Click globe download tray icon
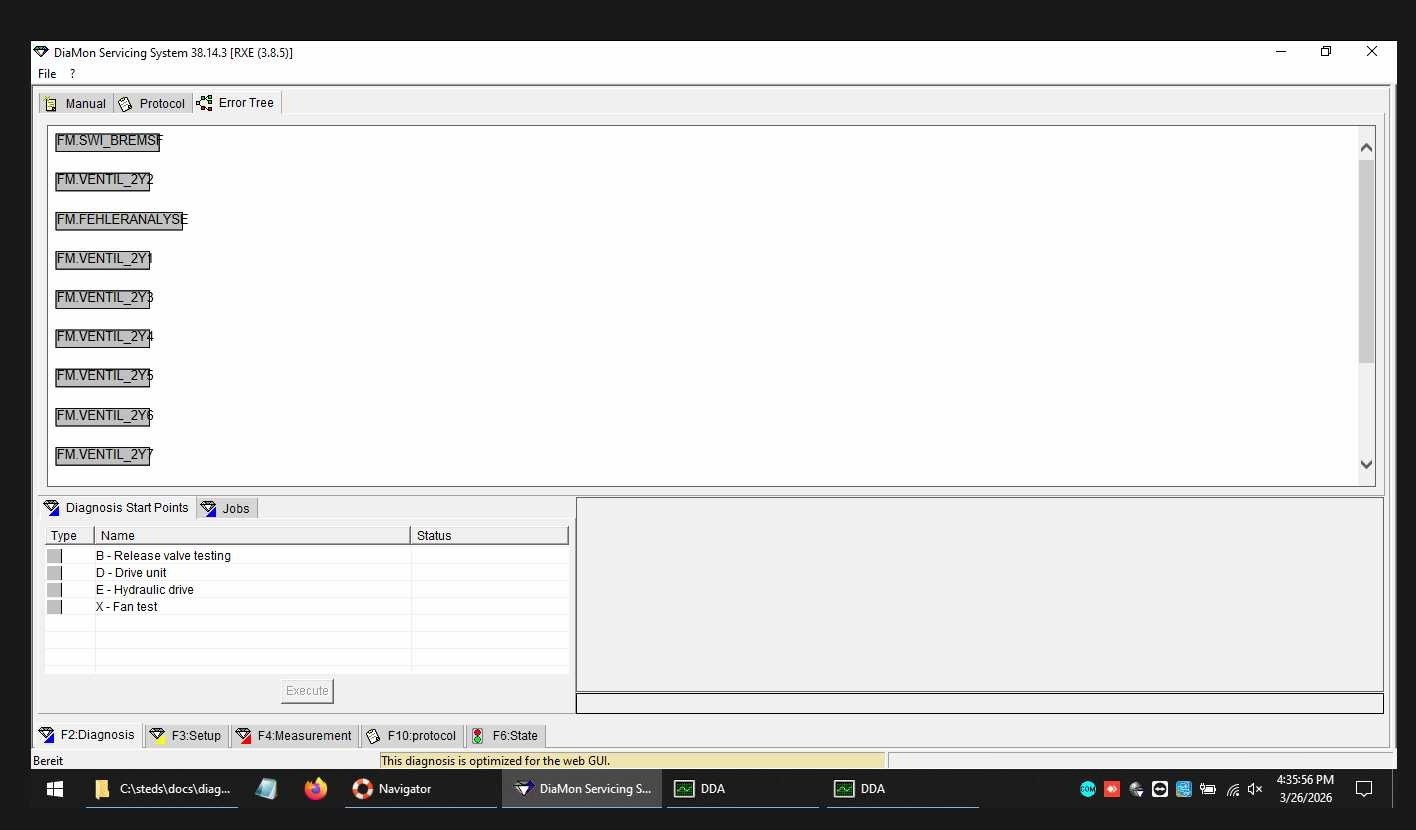Viewport: 1416px width, 830px height. pos(1136,789)
